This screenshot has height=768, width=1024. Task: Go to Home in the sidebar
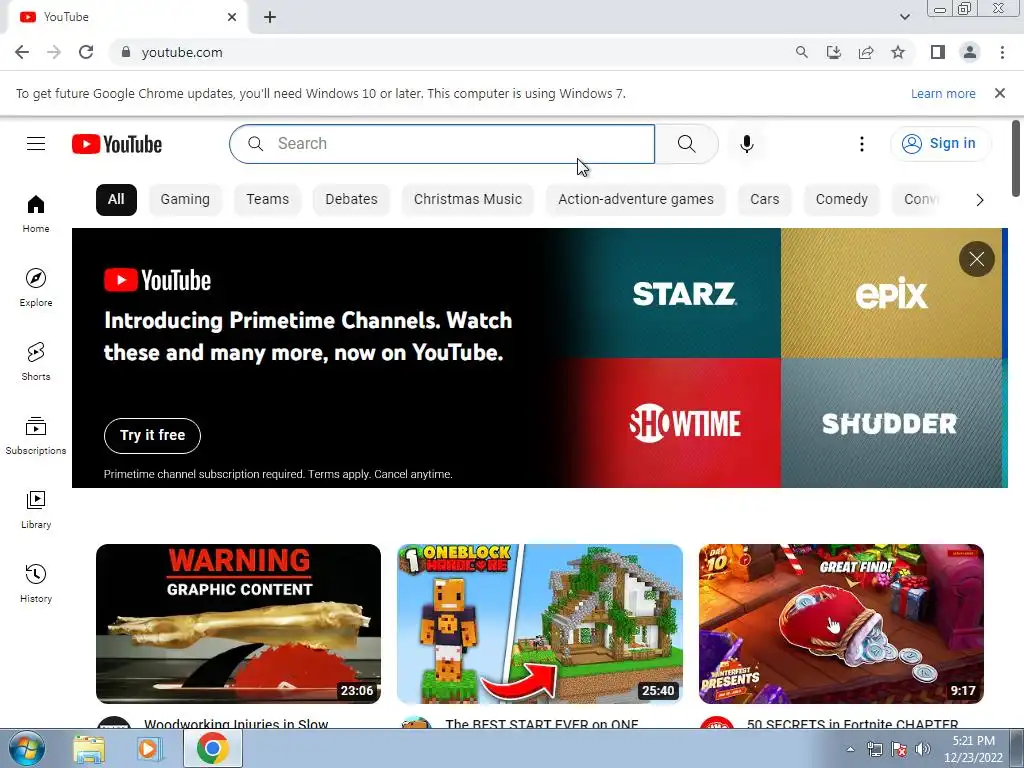click(36, 214)
